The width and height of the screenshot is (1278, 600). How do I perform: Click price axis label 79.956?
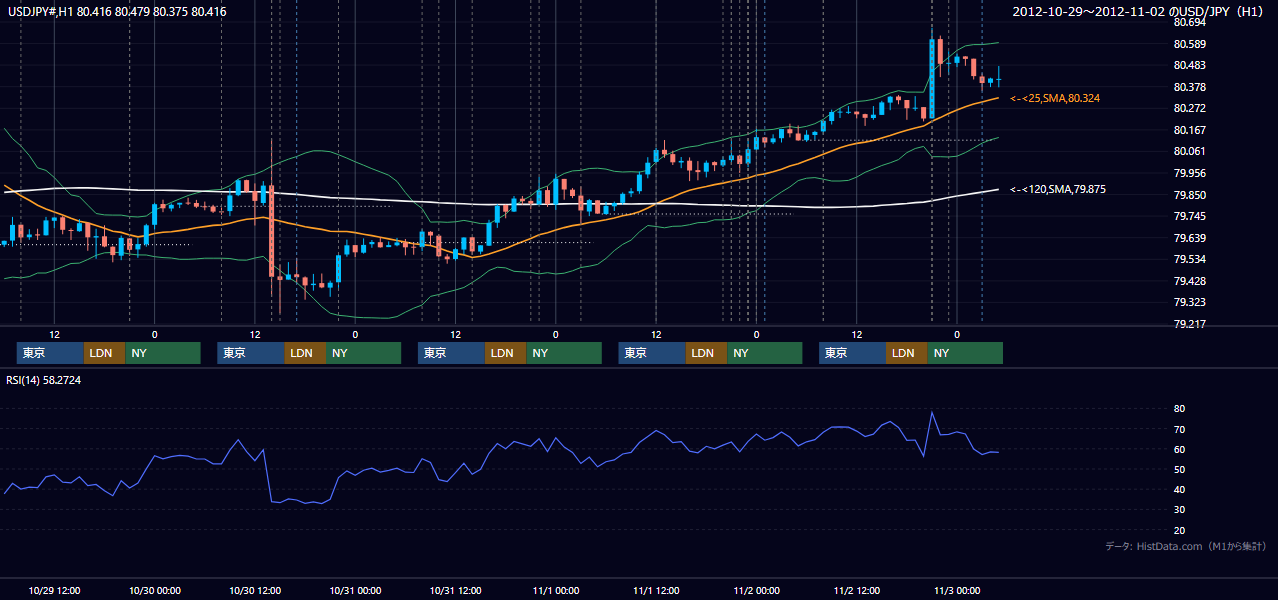point(1188,173)
